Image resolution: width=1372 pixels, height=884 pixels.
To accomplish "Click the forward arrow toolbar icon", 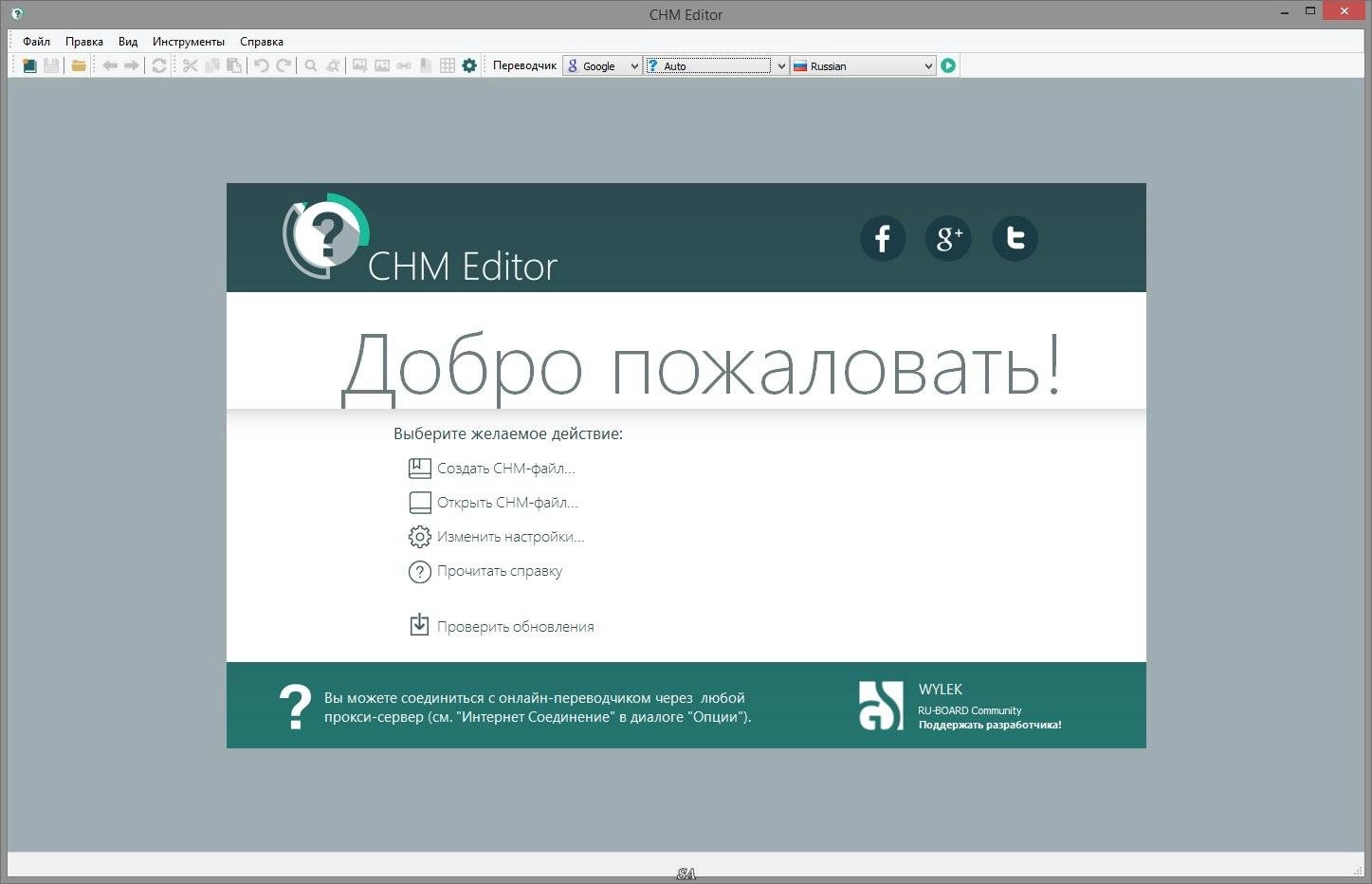I will 132,65.
